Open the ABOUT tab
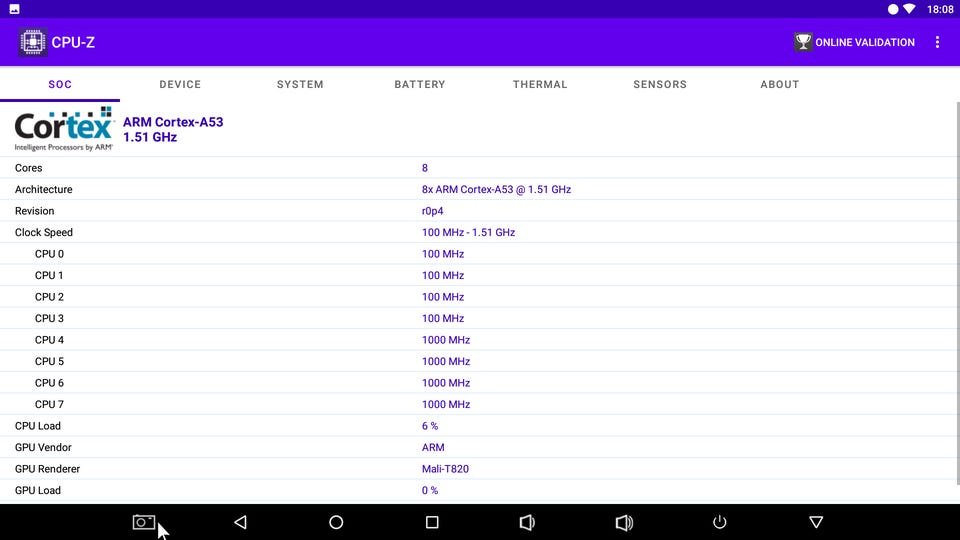Screen dimensions: 960x540 click(x=780, y=84)
